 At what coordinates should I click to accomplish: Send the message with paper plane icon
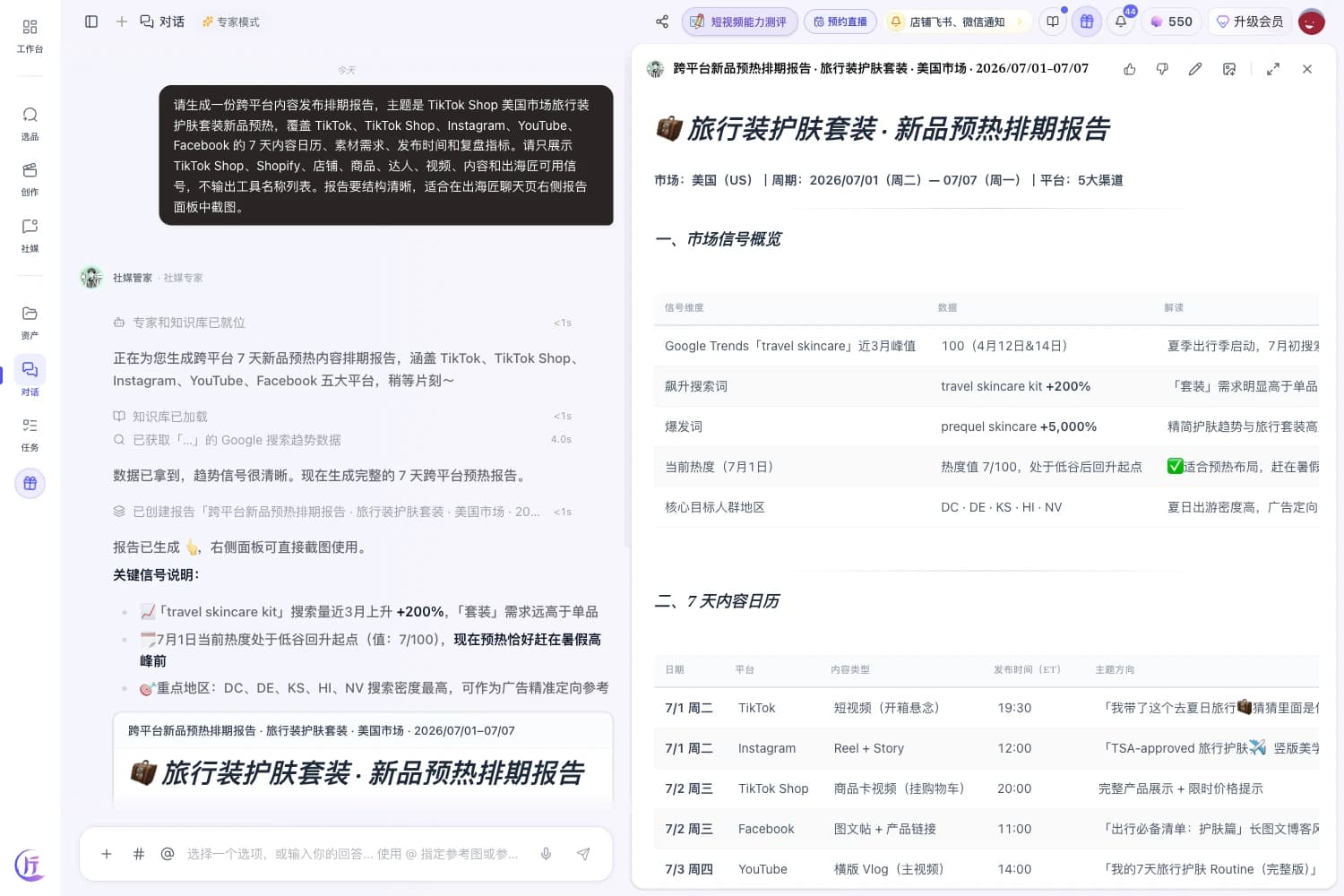(x=583, y=854)
